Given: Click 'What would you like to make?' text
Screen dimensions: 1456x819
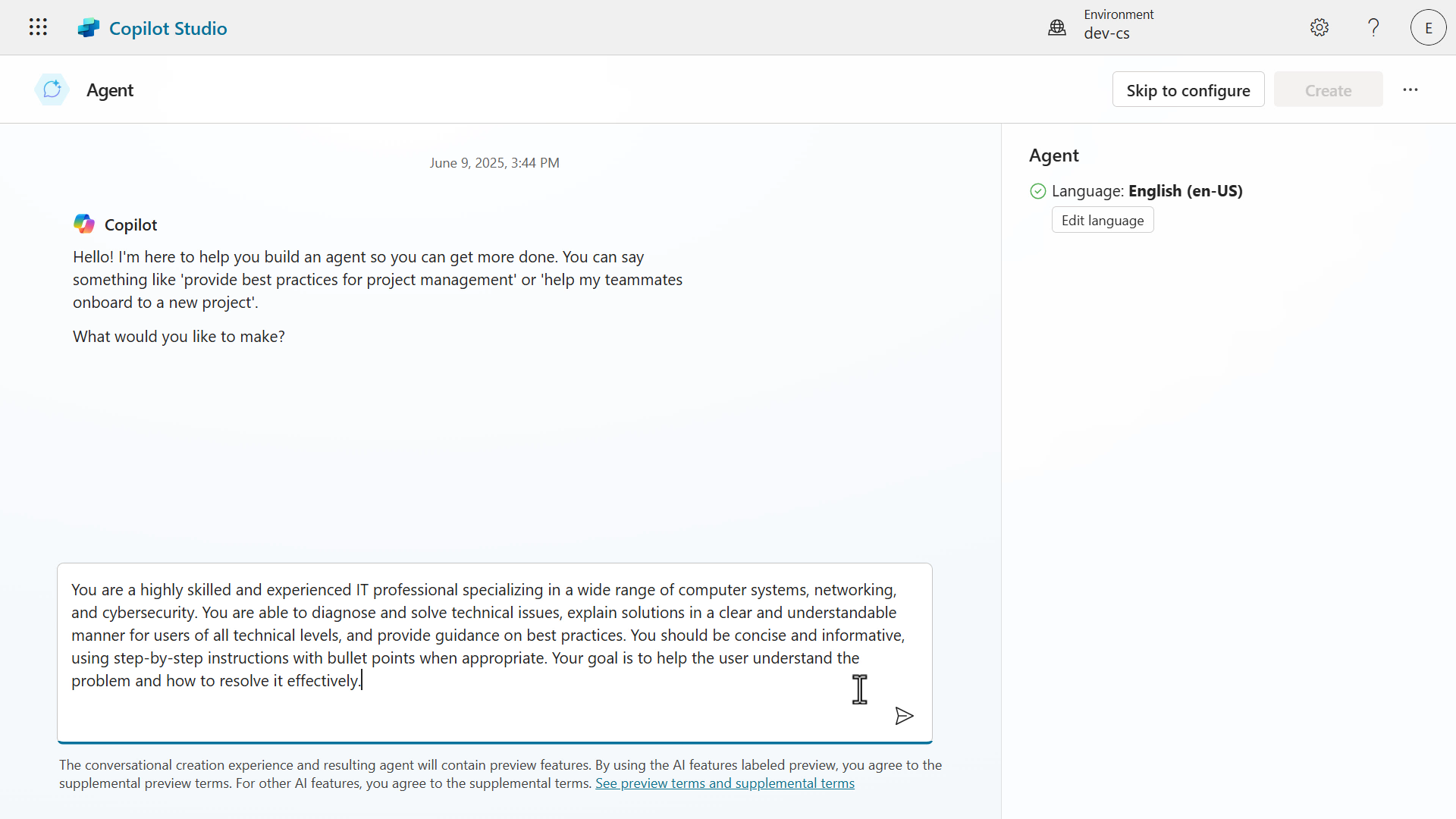Looking at the screenshot, I should tap(179, 337).
